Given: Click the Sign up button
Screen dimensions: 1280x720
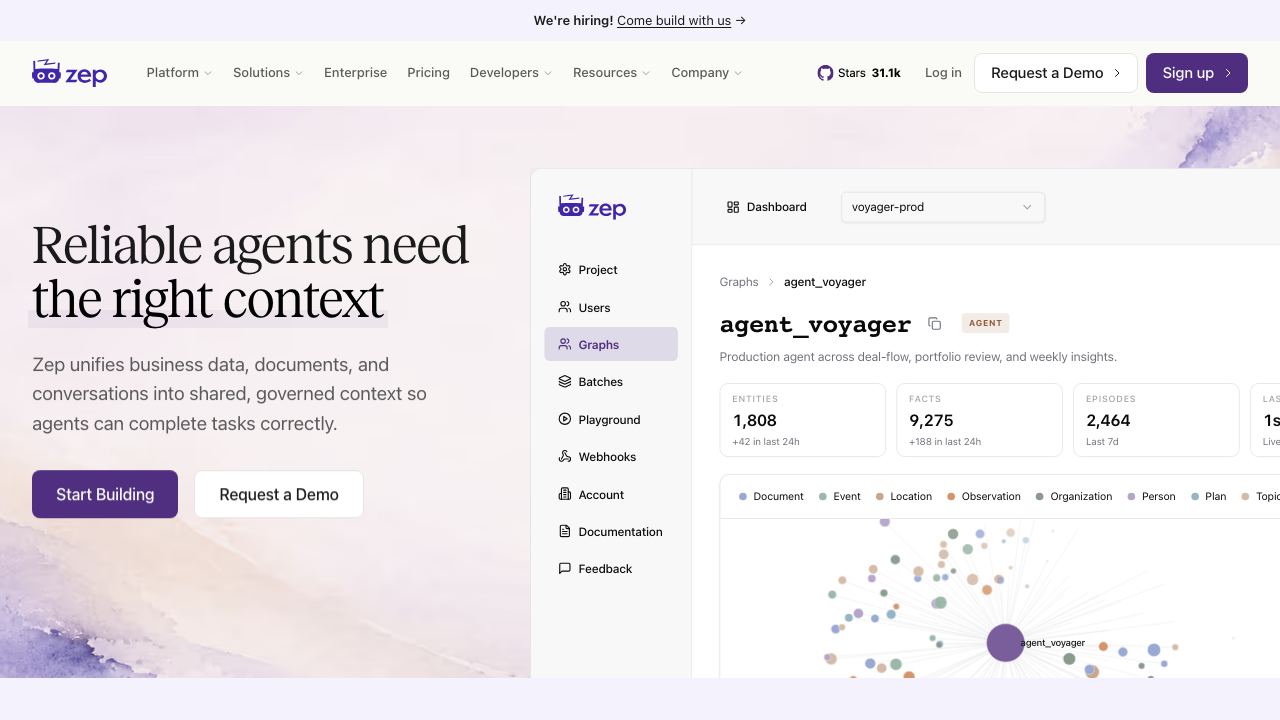Looking at the screenshot, I should 1197,73.
